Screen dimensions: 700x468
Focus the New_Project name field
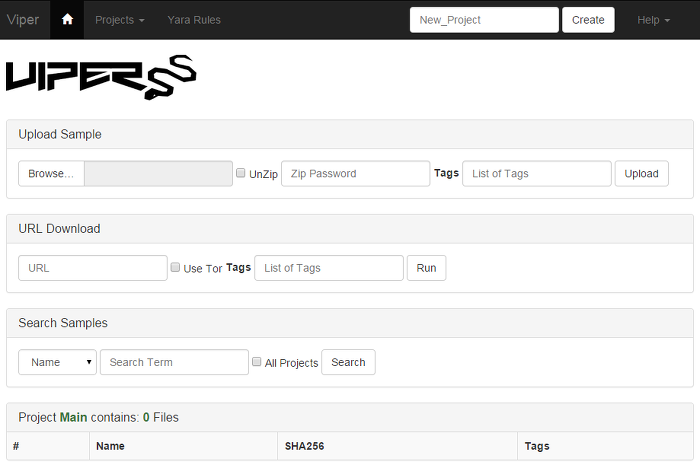coord(484,20)
